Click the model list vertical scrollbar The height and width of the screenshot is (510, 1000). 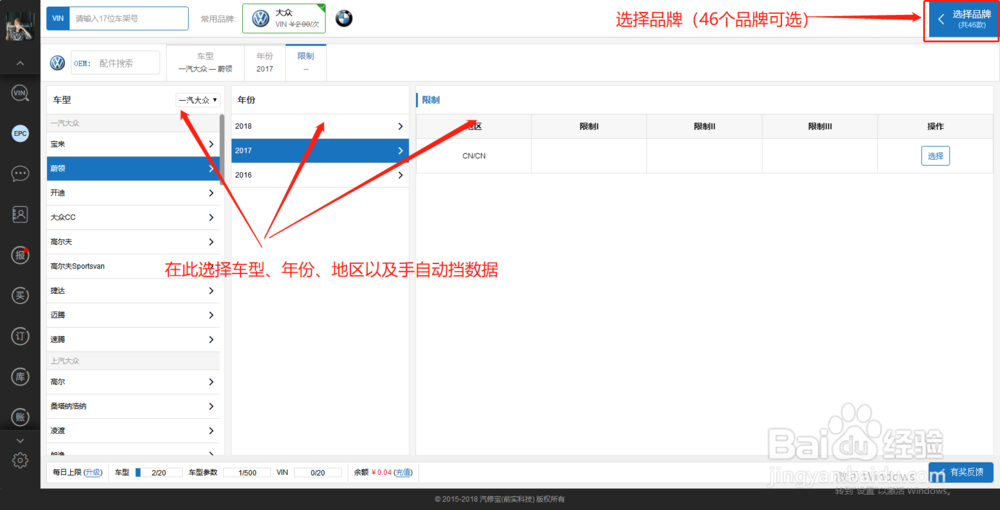tap(221, 150)
